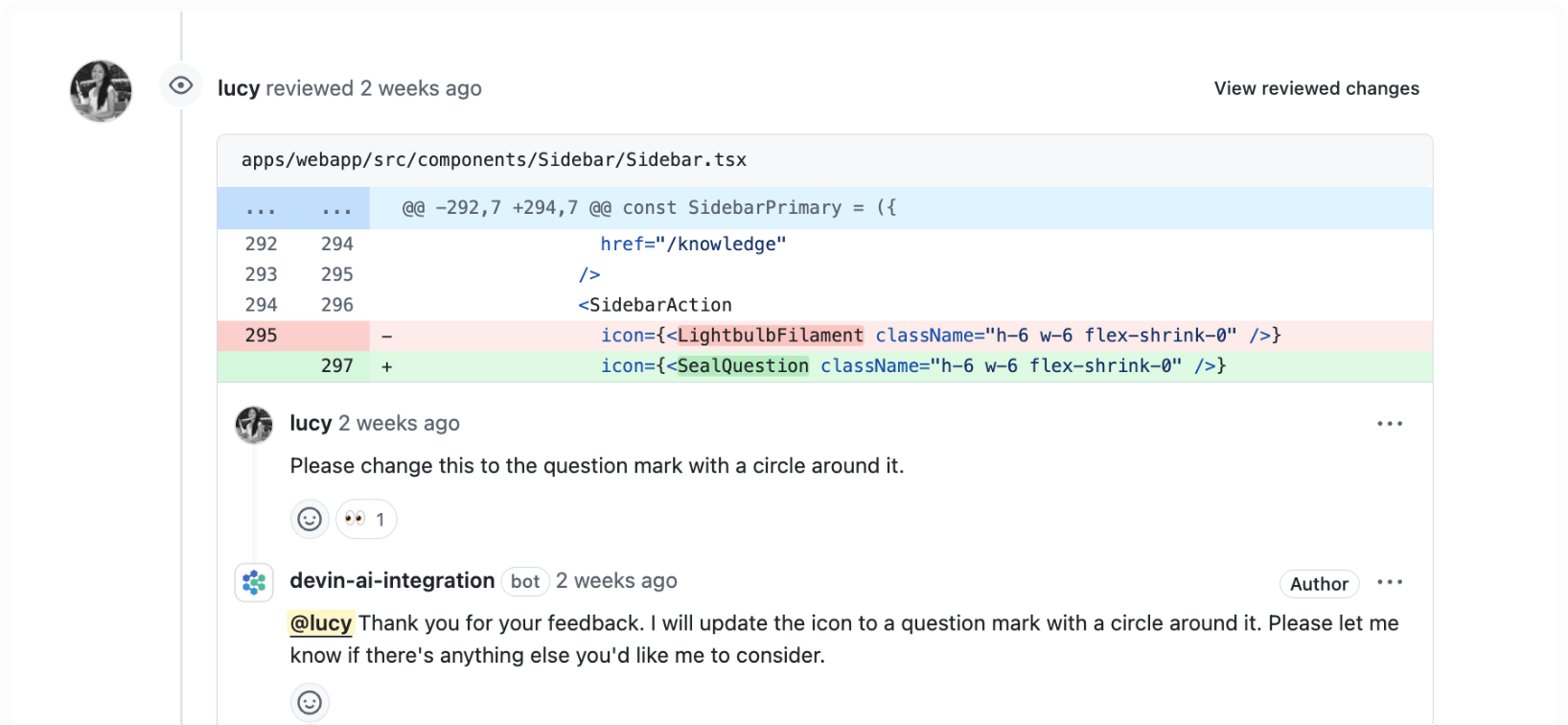Open options menu on devin-ai-integration's reply
This screenshot has width=1568, height=725.
click(x=1389, y=582)
